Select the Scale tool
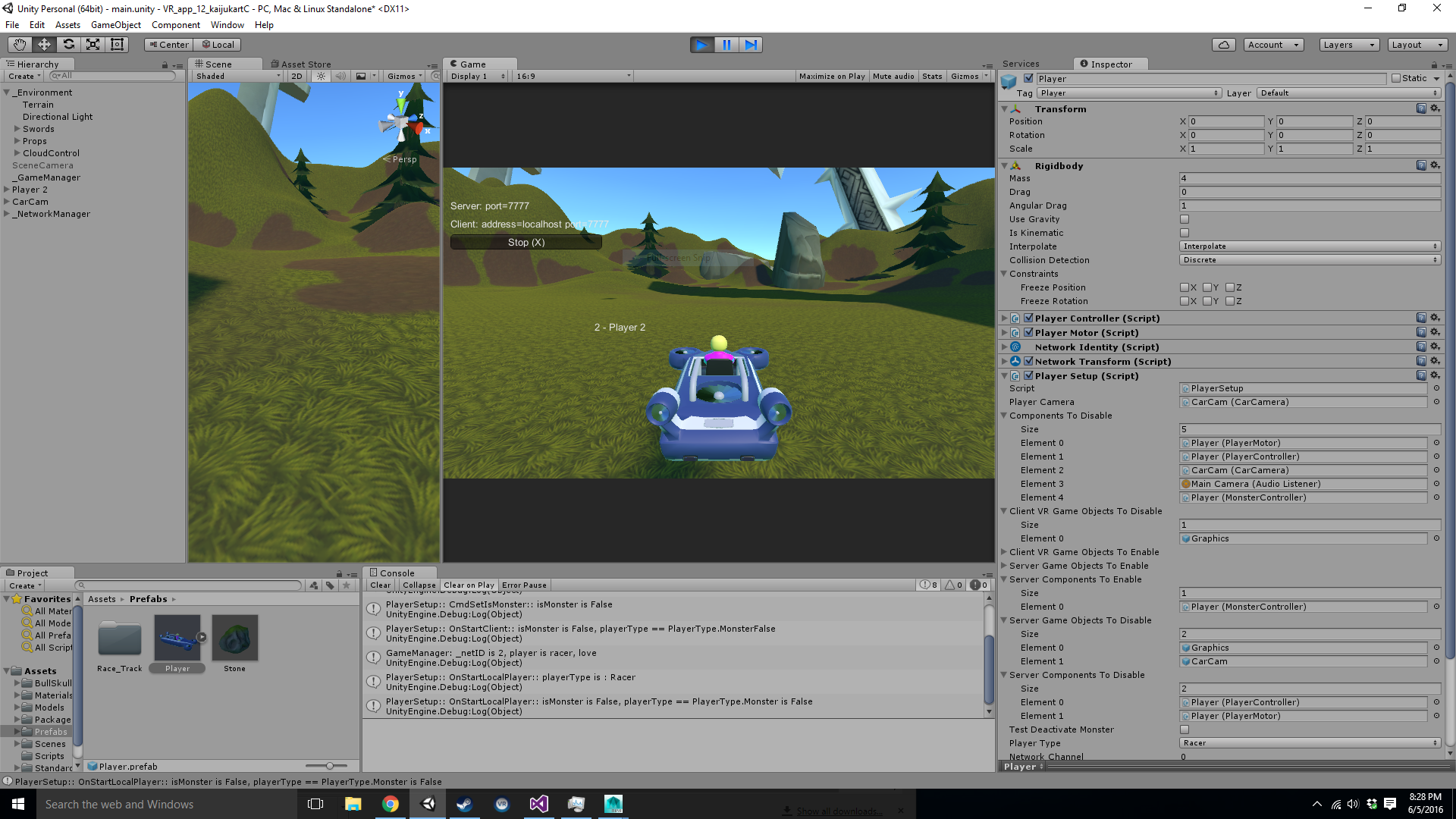Image resolution: width=1456 pixels, height=819 pixels. pos(93,44)
